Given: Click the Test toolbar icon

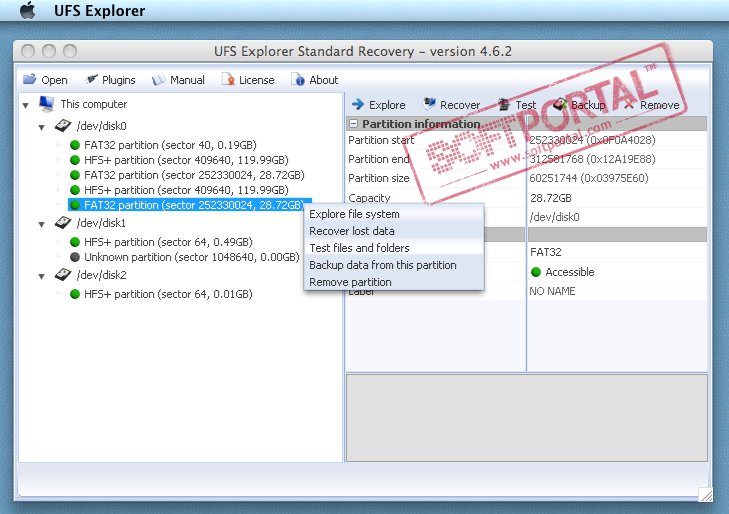Looking at the screenshot, I should coord(504,105).
